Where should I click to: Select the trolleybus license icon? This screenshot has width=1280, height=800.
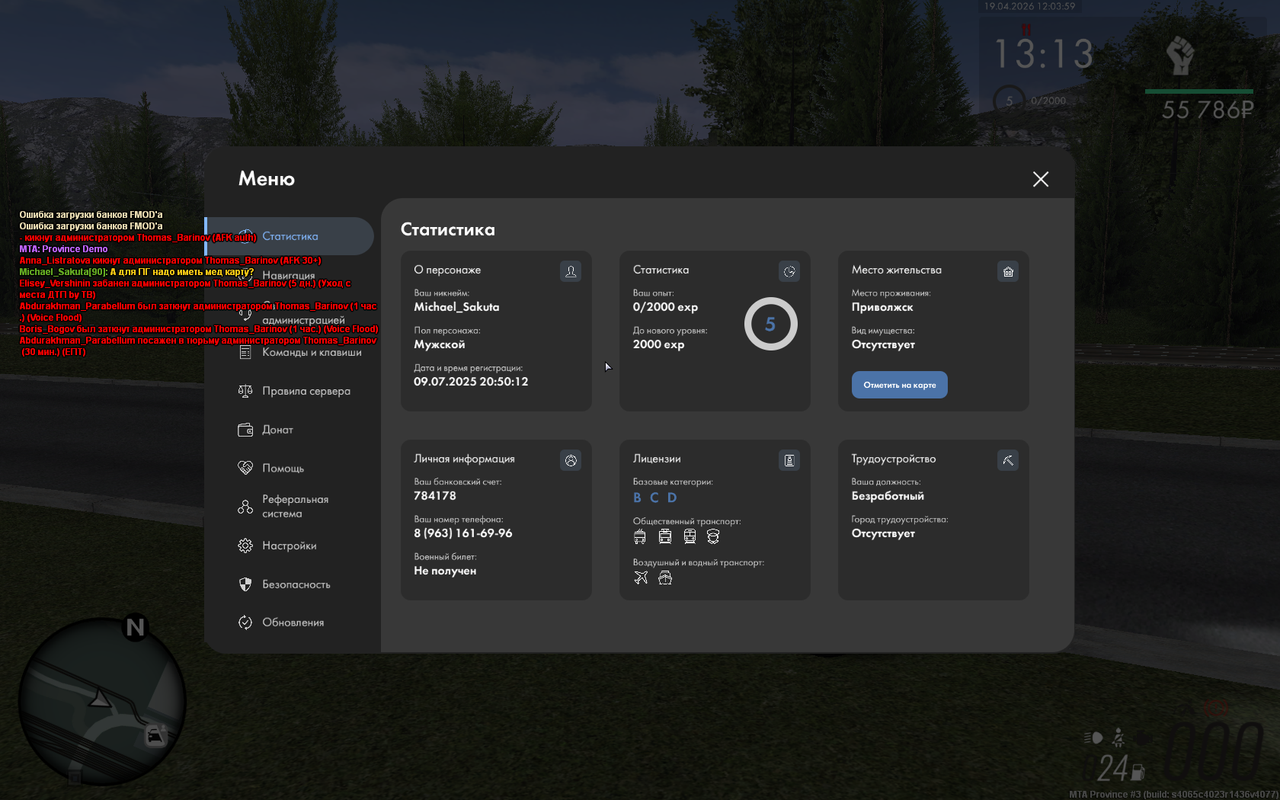coord(640,537)
